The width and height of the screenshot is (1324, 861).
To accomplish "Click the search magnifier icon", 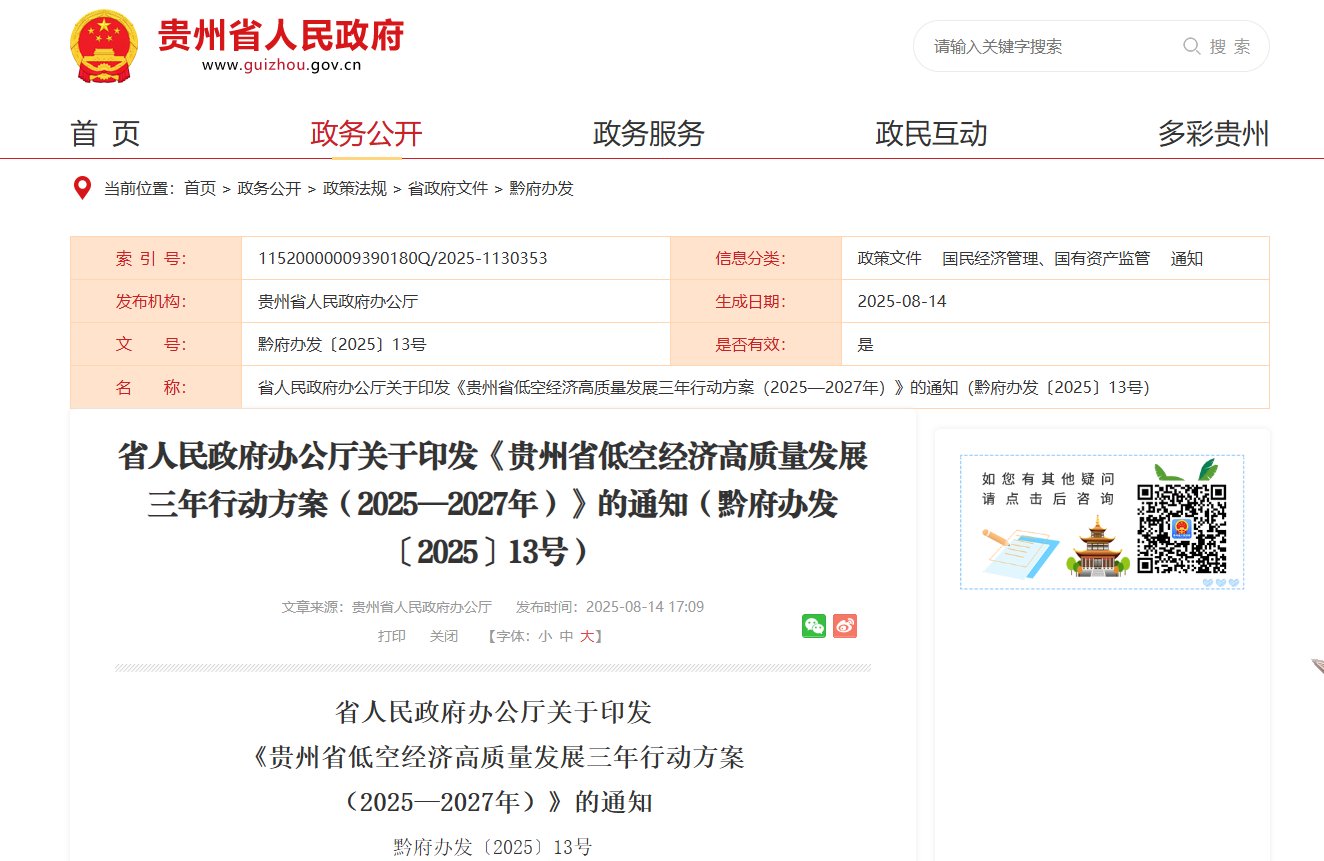I will 1191,46.
